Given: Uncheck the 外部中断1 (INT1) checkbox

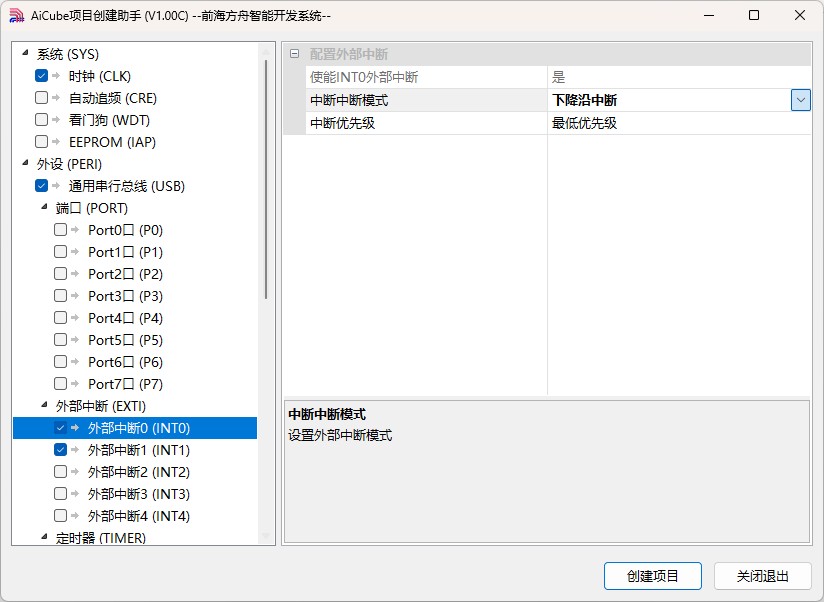Looking at the screenshot, I should click(x=60, y=450).
